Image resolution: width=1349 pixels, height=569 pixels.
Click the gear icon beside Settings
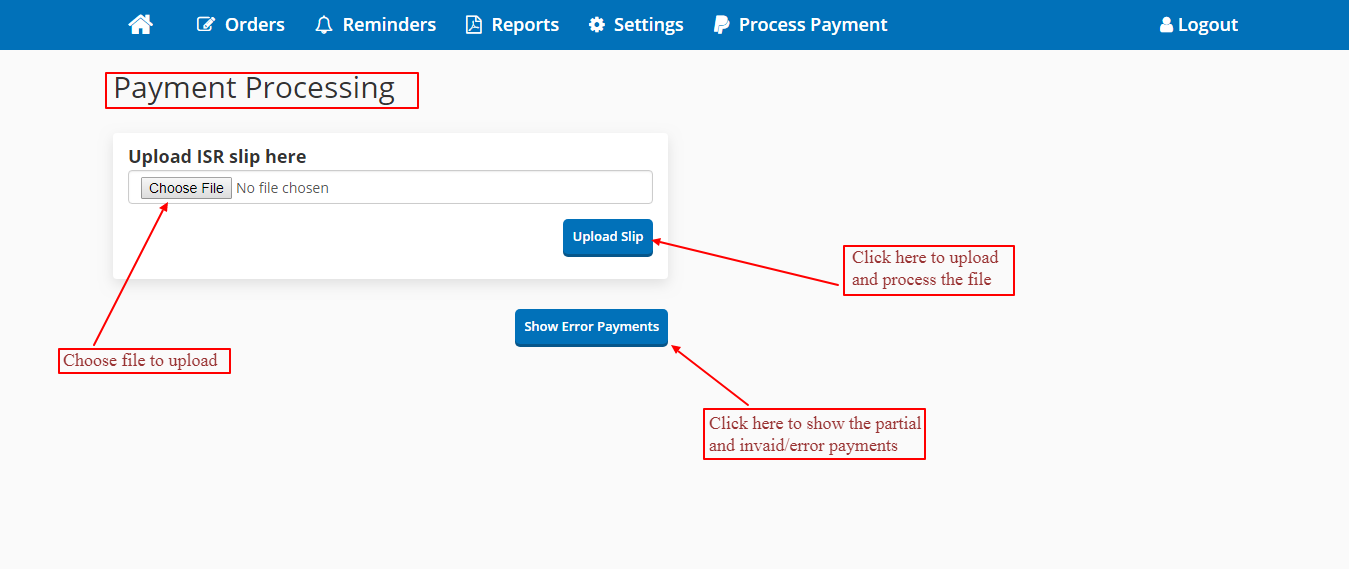point(597,25)
